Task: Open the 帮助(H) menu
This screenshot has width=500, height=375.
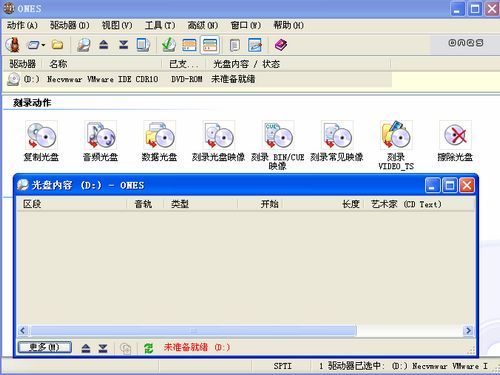Action: pos(289,25)
